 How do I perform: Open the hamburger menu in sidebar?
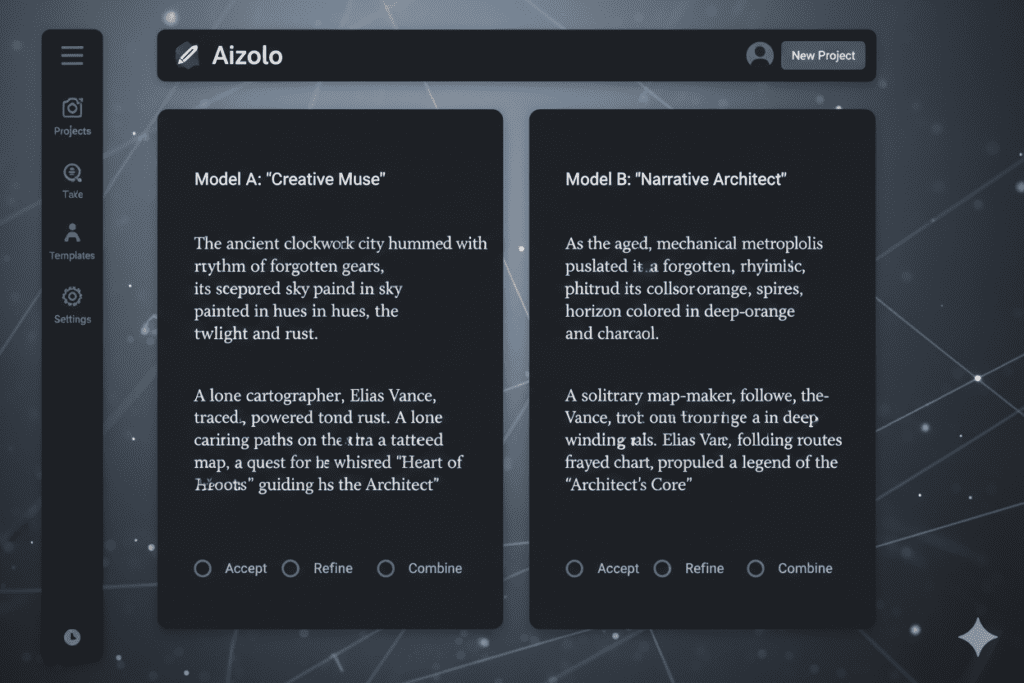[x=72, y=56]
